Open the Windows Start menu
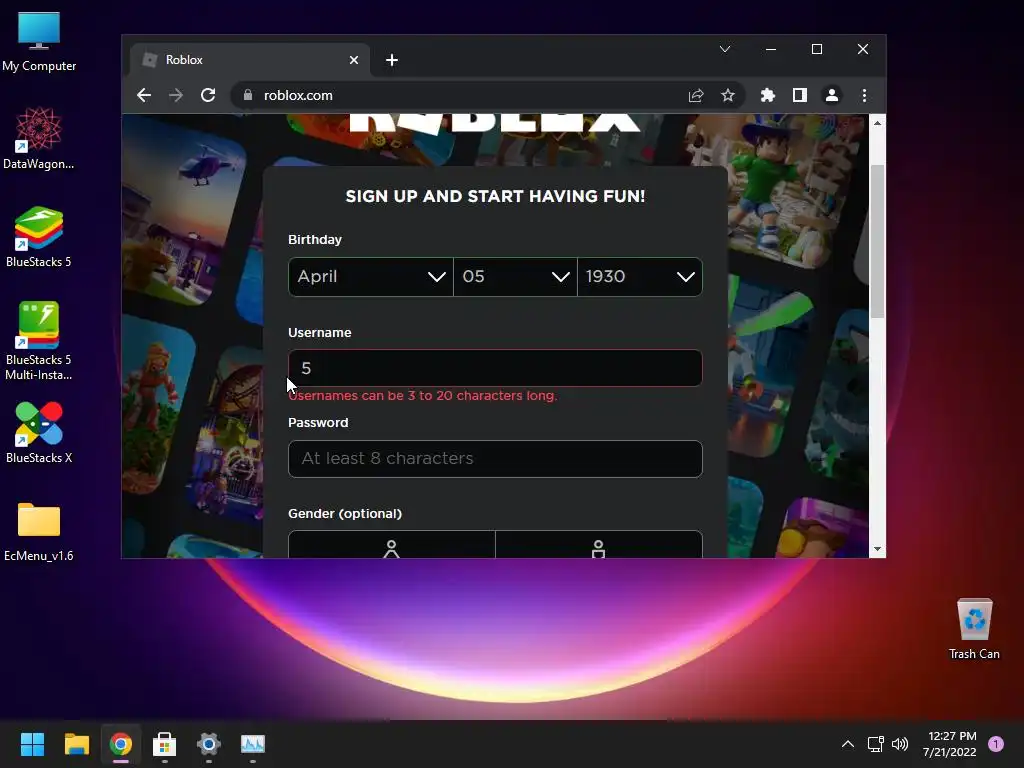 (32, 744)
